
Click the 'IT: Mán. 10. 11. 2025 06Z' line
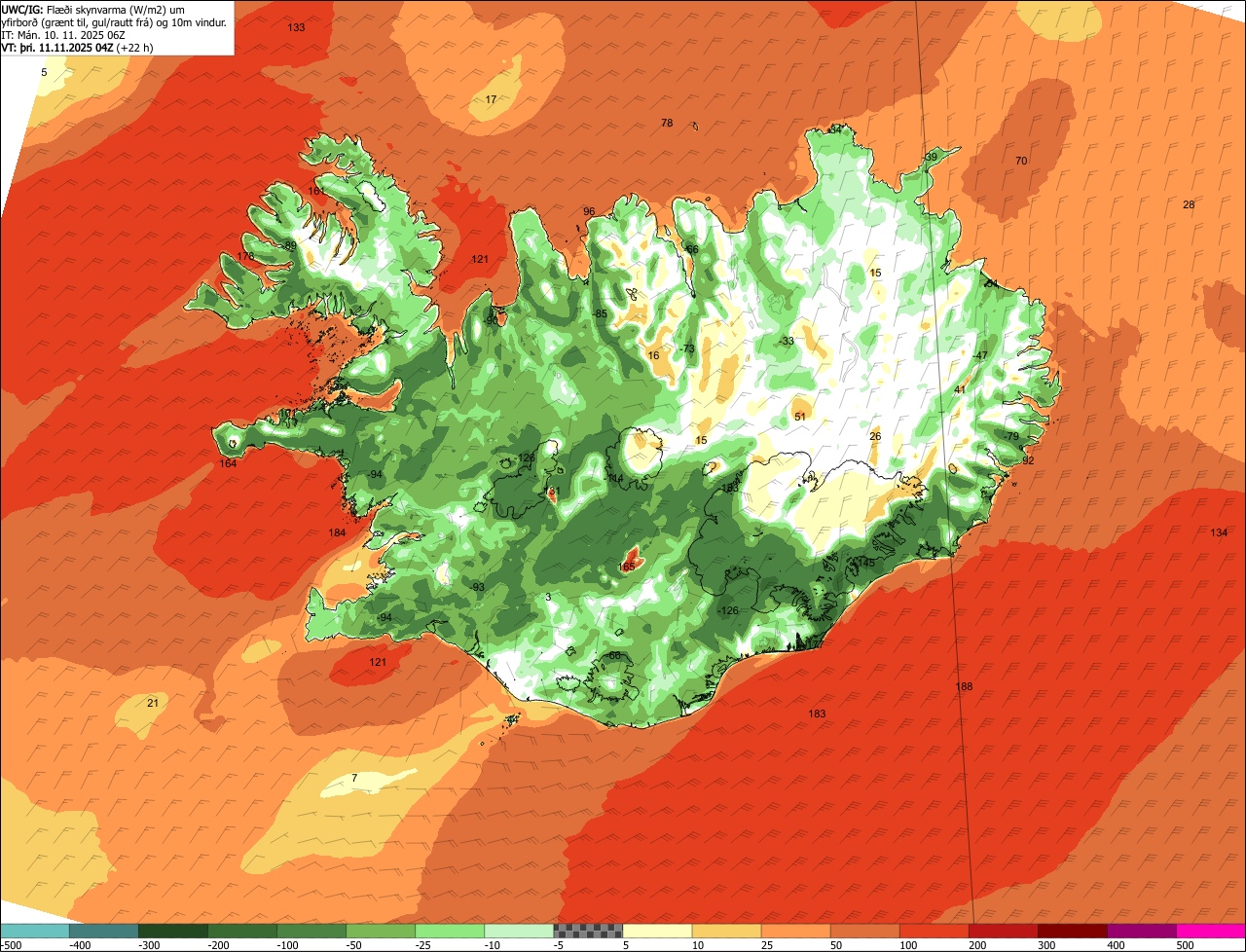pos(64,34)
